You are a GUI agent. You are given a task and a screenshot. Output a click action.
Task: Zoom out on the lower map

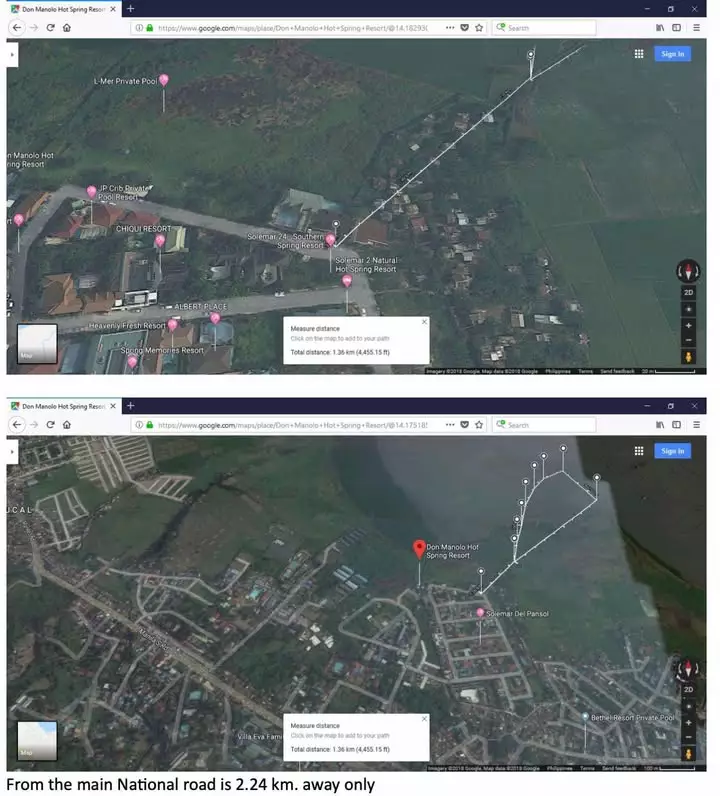coord(689,737)
